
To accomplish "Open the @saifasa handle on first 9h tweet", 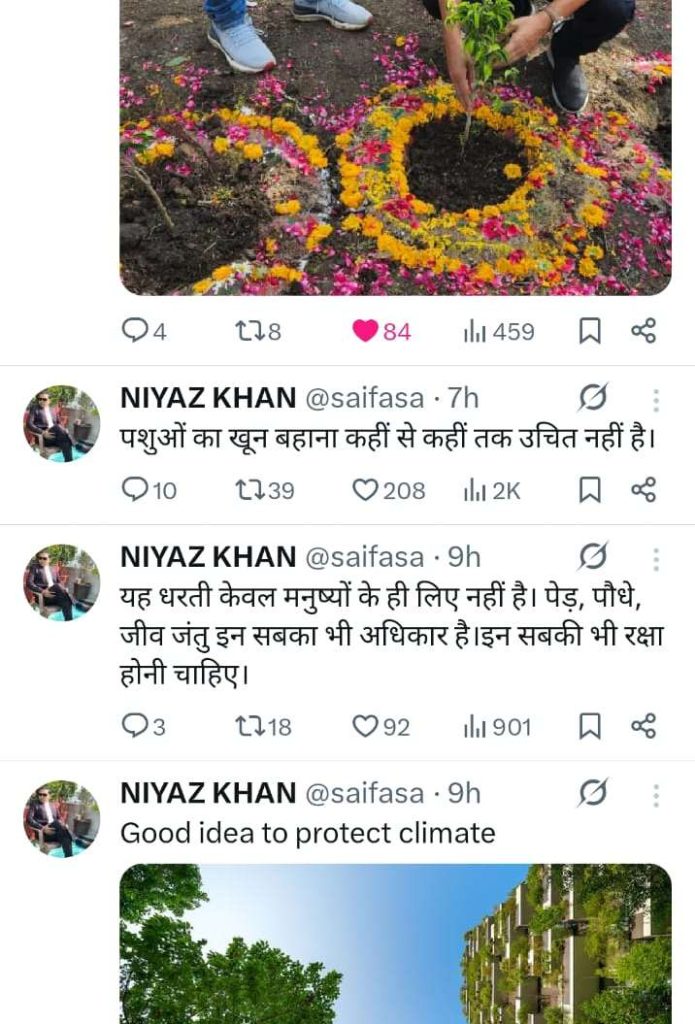I will pyautogui.click(x=364, y=556).
